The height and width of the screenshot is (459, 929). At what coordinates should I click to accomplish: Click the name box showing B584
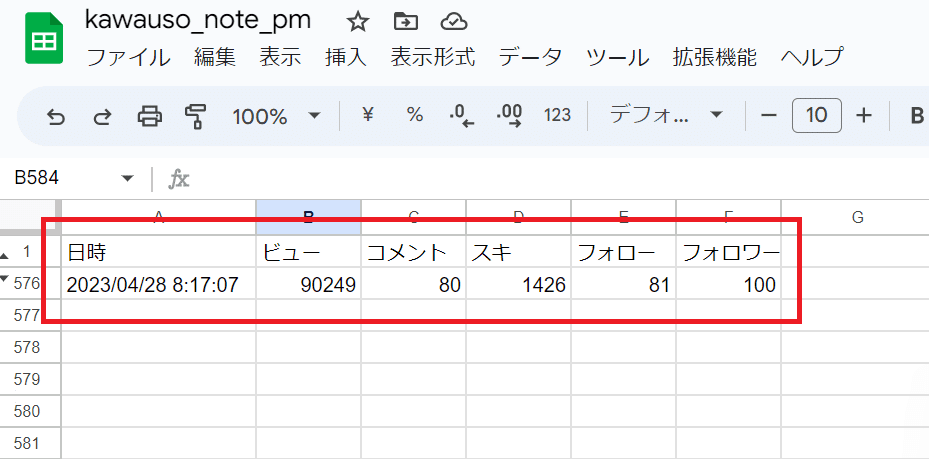37,178
